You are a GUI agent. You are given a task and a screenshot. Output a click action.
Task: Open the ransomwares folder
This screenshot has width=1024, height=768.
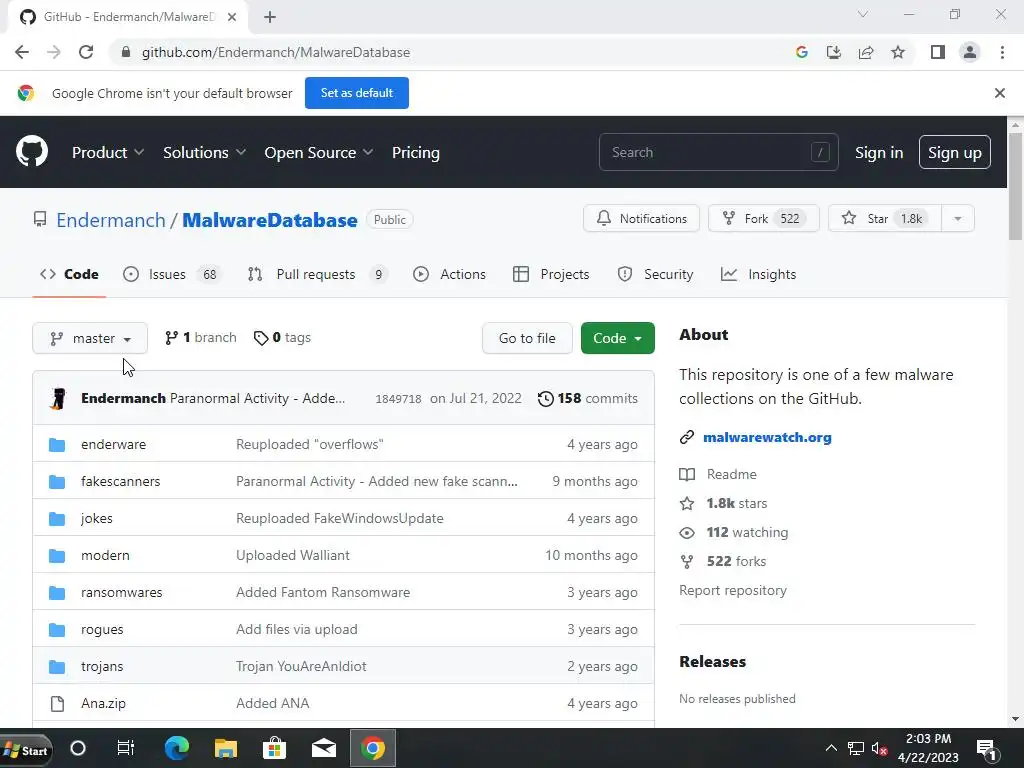point(121,592)
